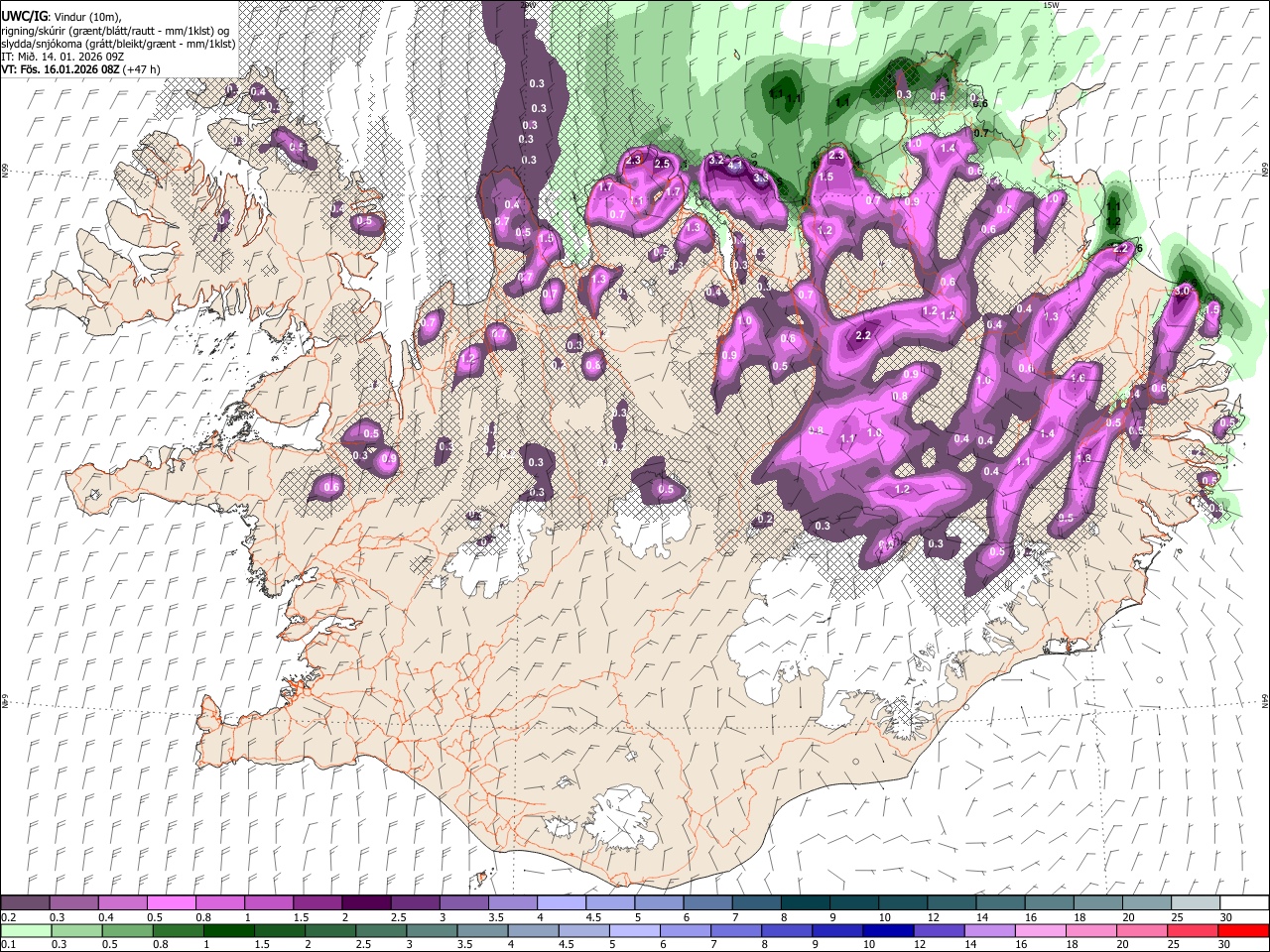Click the 15W longitude label at the top edge
This screenshot has height=952, width=1270.
(1052, 5)
